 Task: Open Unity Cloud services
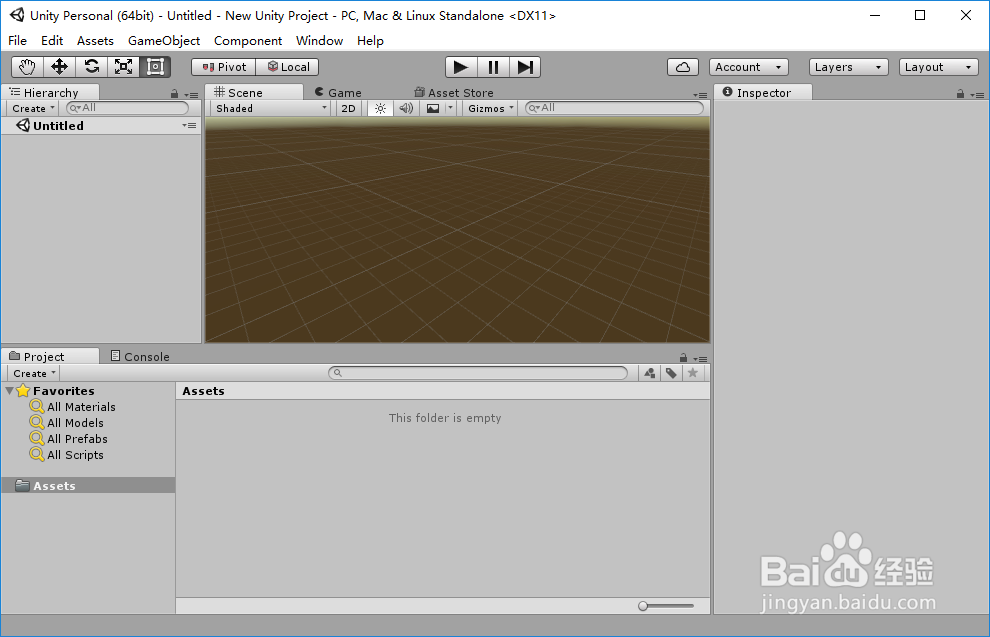click(682, 66)
